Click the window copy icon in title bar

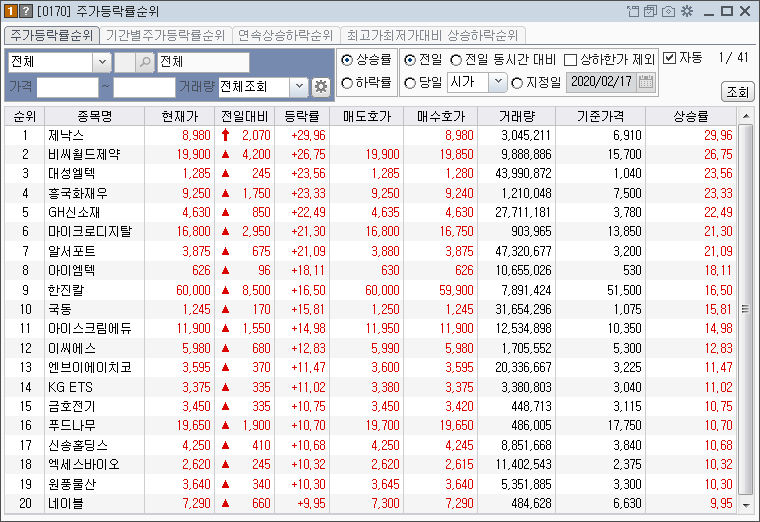click(x=650, y=11)
